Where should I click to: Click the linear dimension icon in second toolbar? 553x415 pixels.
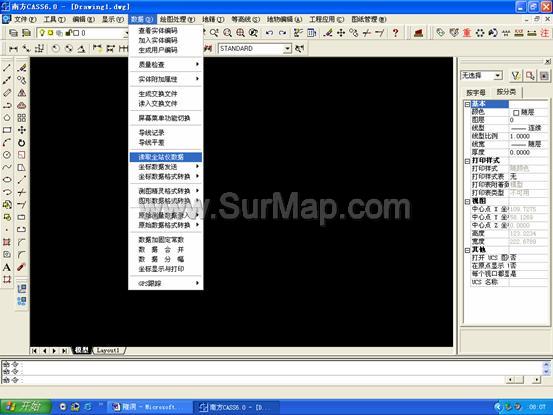pyautogui.click(x=13, y=49)
